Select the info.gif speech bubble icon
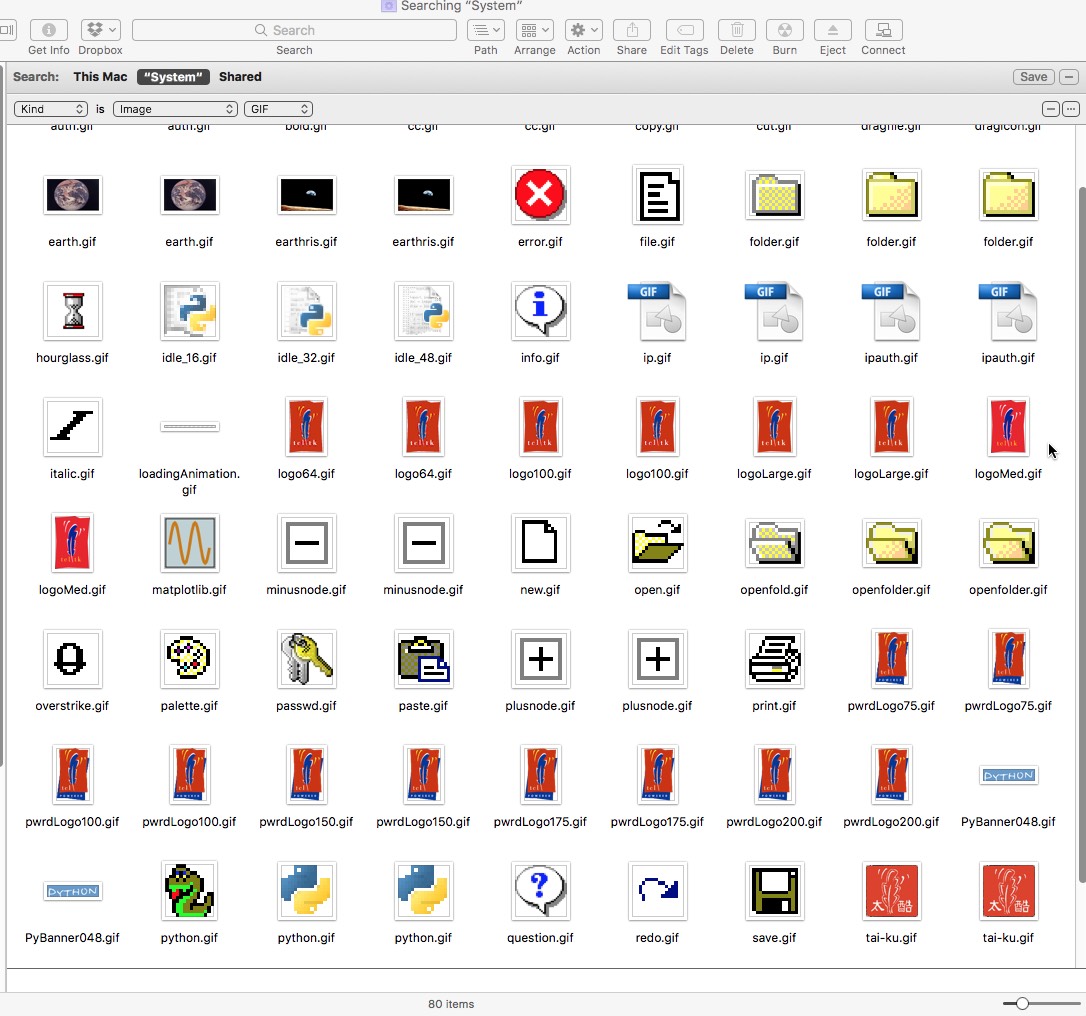 coord(540,311)
